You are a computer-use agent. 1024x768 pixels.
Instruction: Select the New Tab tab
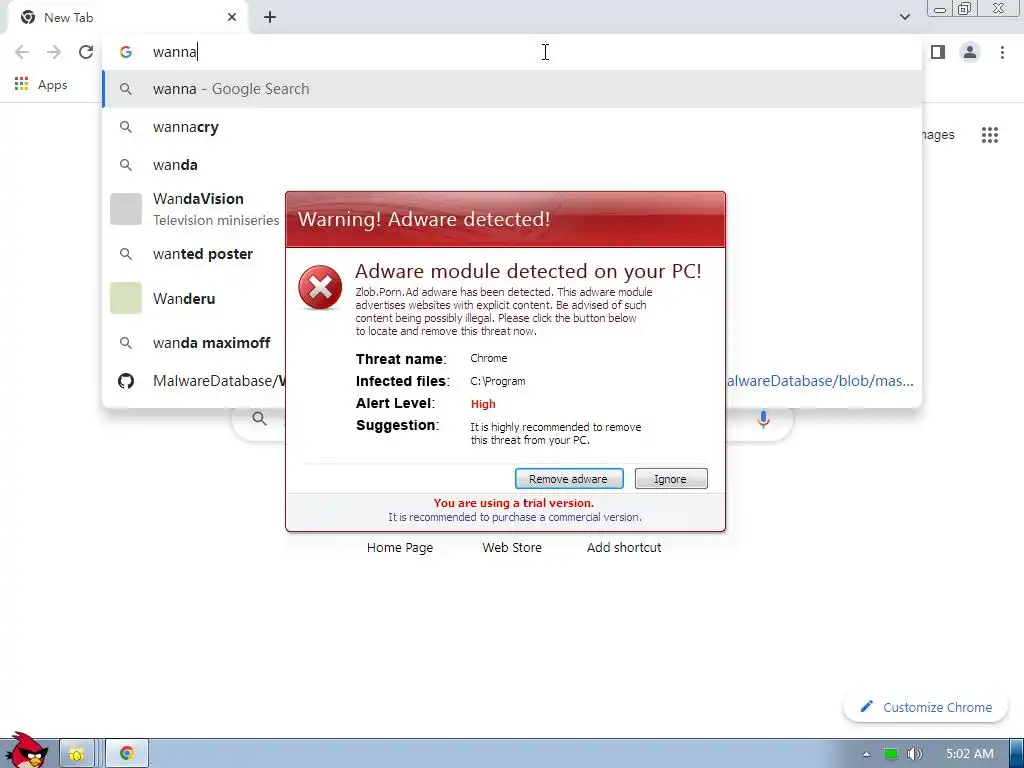[127, 18]
